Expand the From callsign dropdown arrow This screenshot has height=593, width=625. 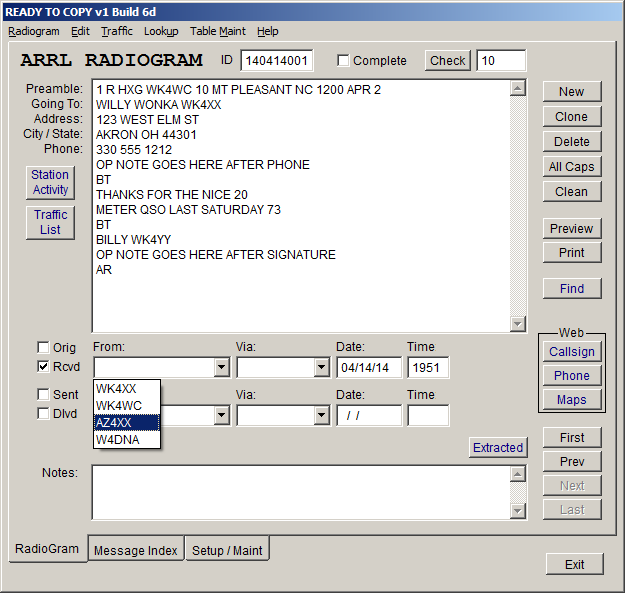[x=221, y=367]
